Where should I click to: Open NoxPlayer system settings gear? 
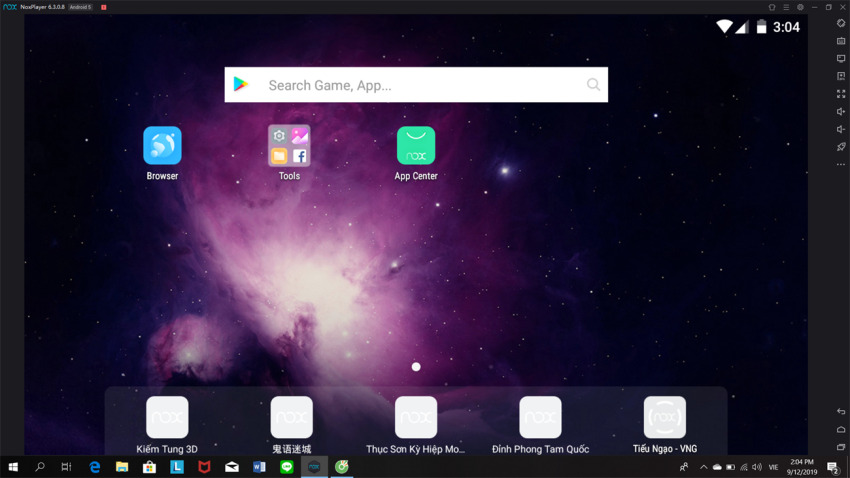800,7
